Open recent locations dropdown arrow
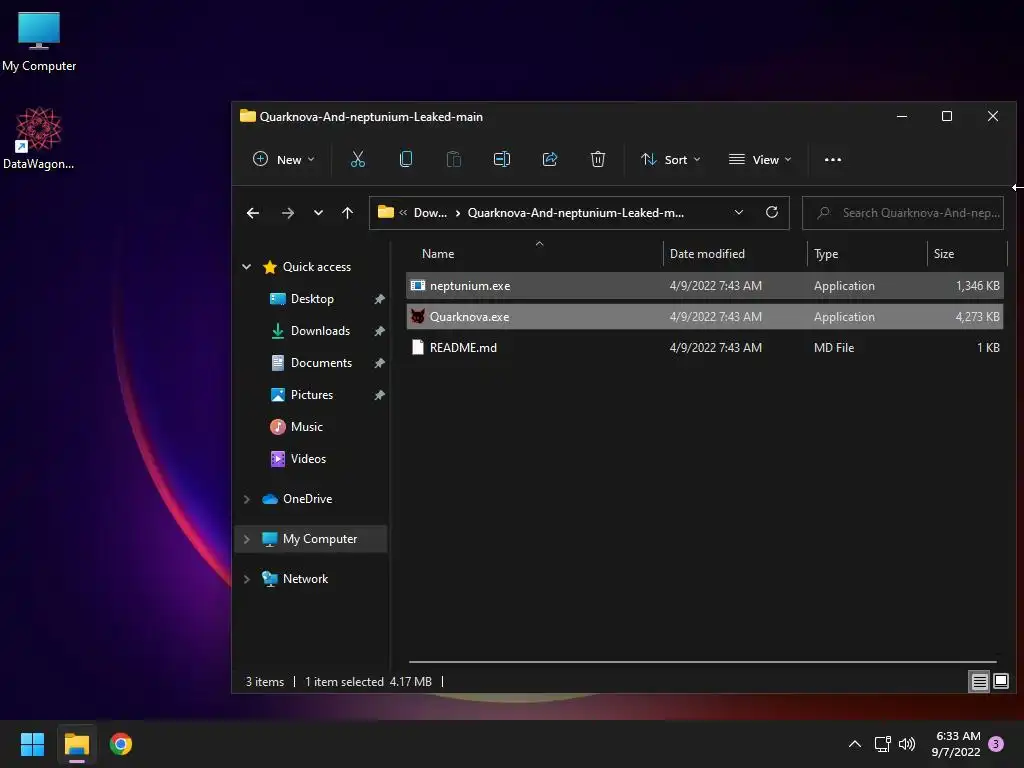This screenshot has width=1024, height=768. point(318,213)
